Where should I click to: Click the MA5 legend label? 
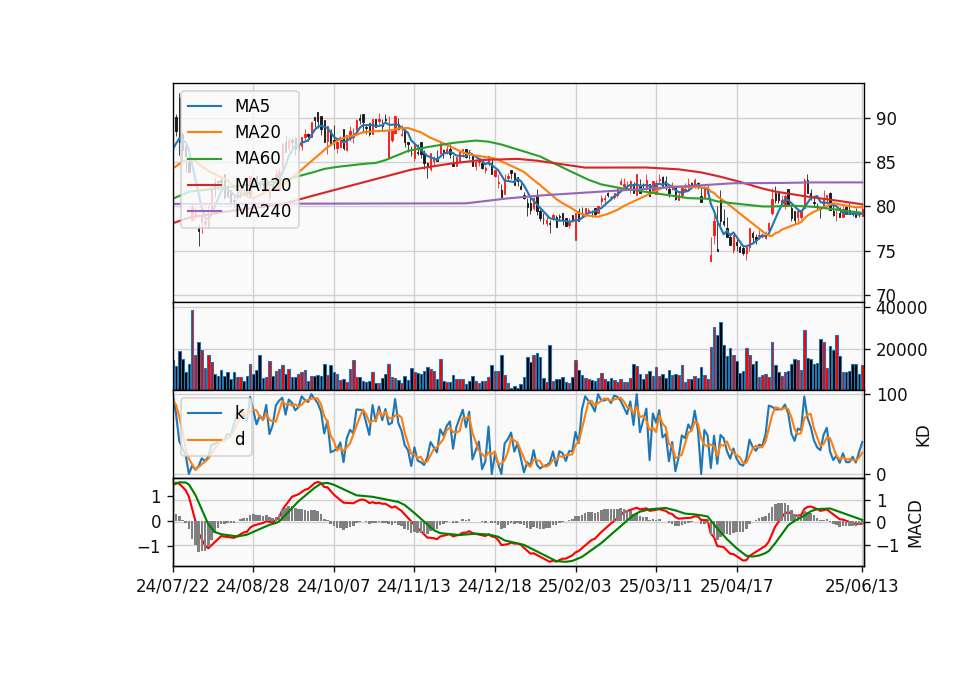[252, 106]
